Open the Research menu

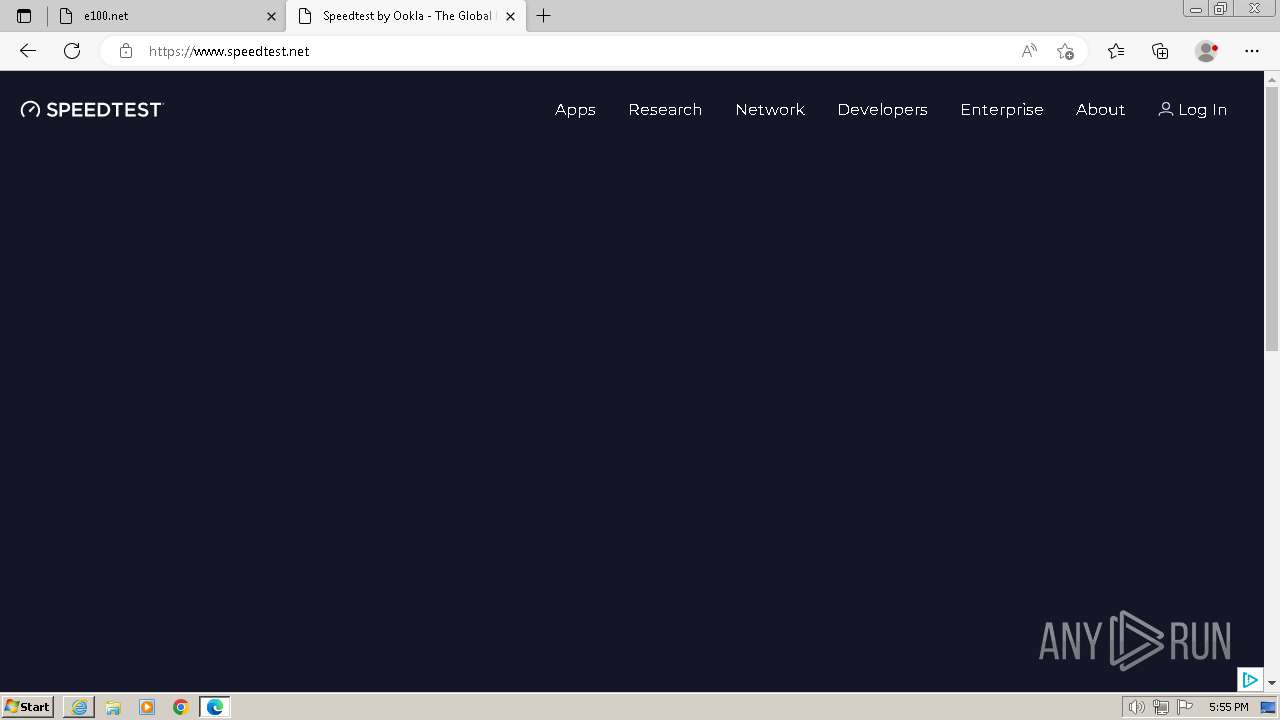(x=665, y=110)
